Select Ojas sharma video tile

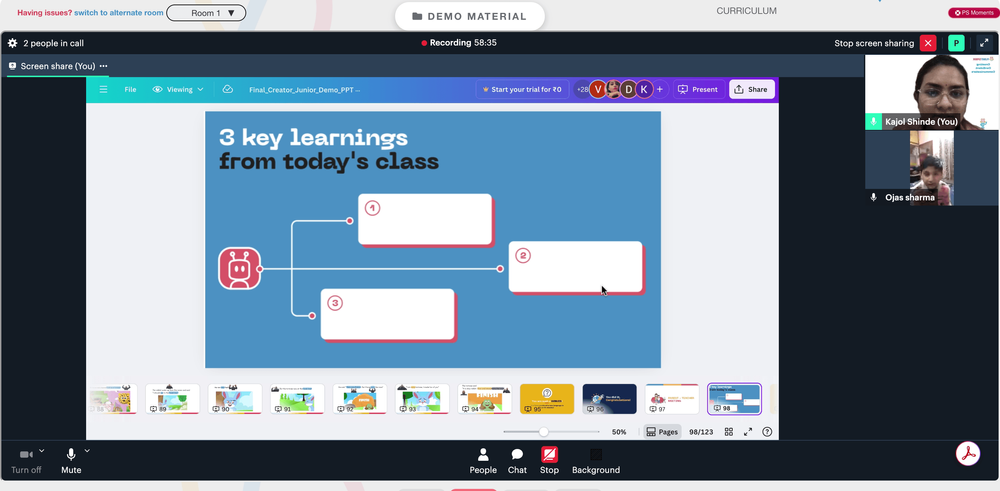[932, 168]
